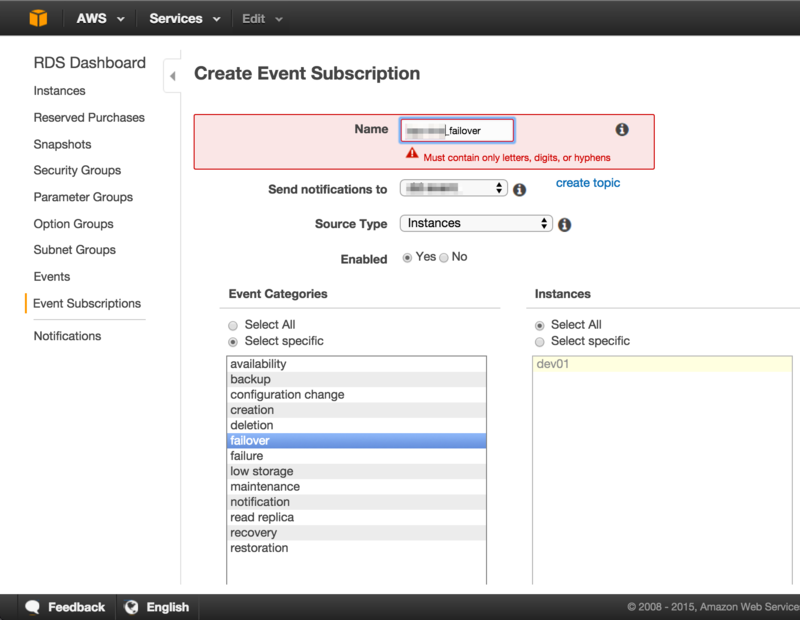Open Notifications in sidebar
Viewport: 800px width, 620px height.
[67, 336]
